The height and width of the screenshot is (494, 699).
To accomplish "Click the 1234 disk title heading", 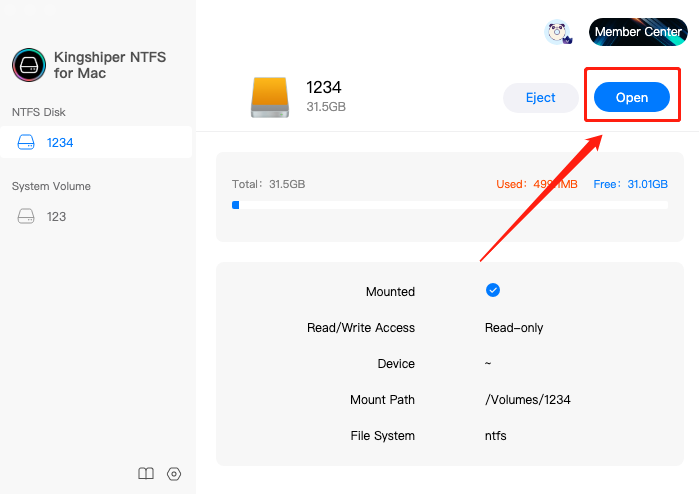I will [324, 87].
